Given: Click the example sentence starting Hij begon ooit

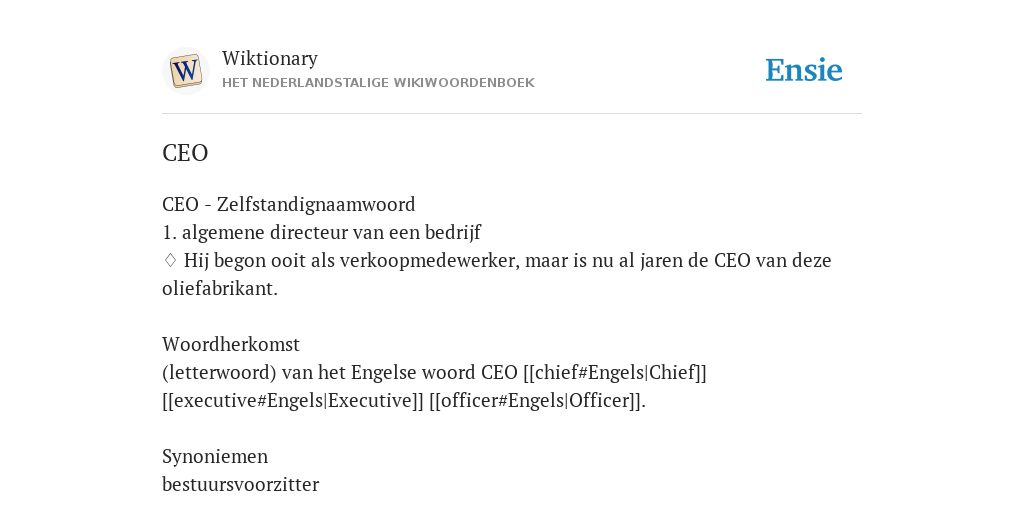Looking at the screenshot, I should click(496, 274).
